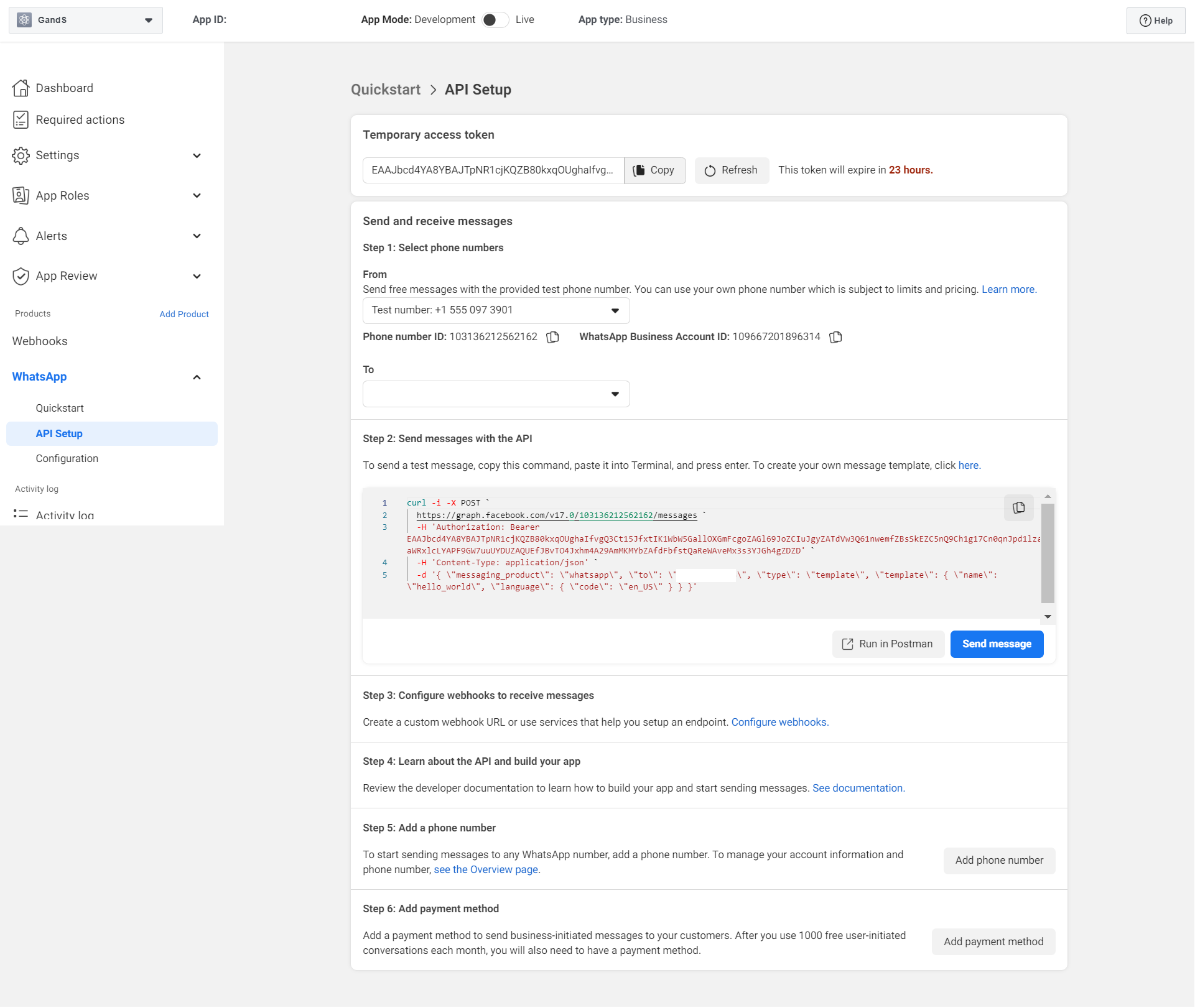Click Quickstart in the breadcrumb
This screenshot has height=1008, width=1195.
[x=386, y=90]
